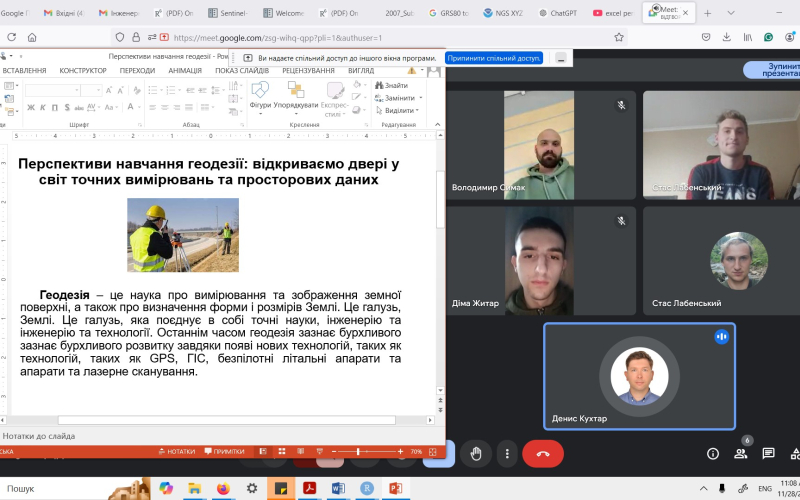This screenshot has height=500, width=800.
Task: Show participants people icon
Action: coord(740,454)
